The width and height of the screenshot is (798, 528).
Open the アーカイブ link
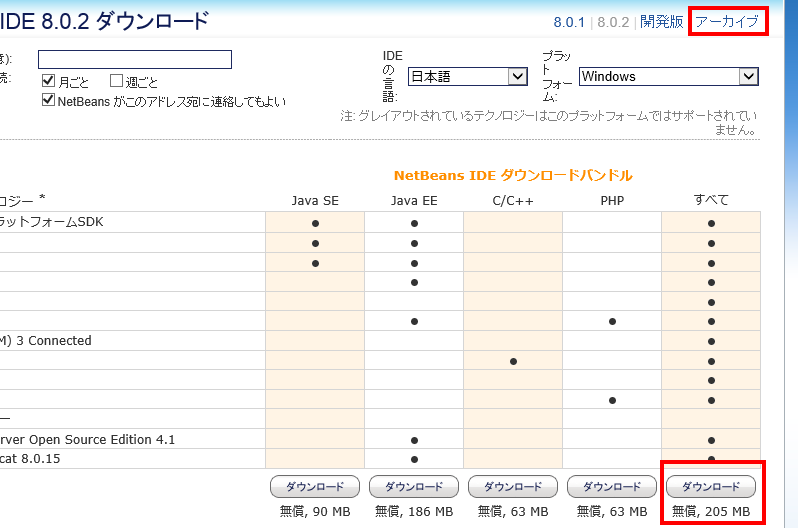click(727, 21)
